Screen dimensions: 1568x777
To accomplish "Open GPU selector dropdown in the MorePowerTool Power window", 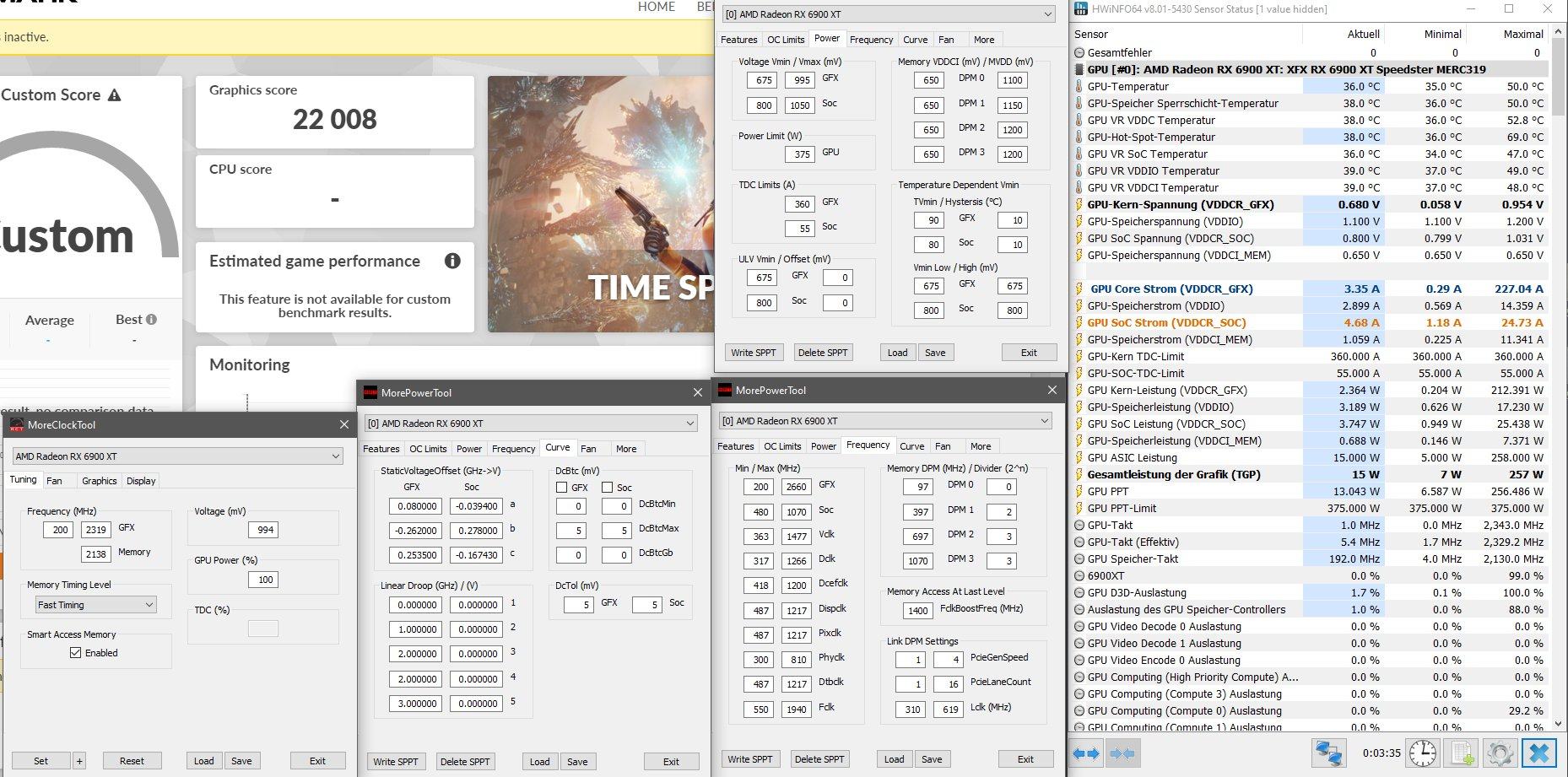I will pos(889,14).
